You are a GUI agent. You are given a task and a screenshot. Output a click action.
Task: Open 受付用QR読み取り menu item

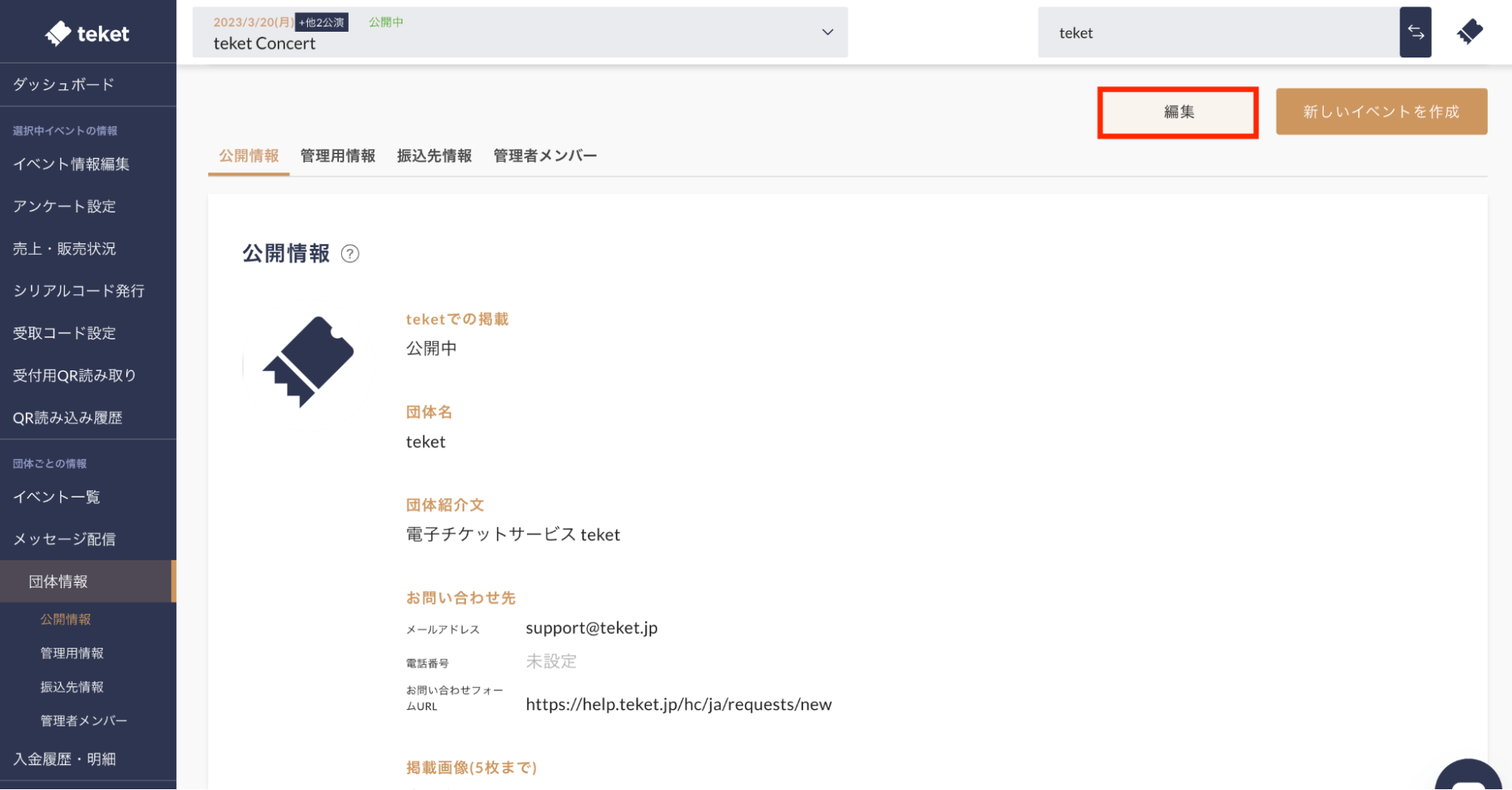[x=74, y=376]
